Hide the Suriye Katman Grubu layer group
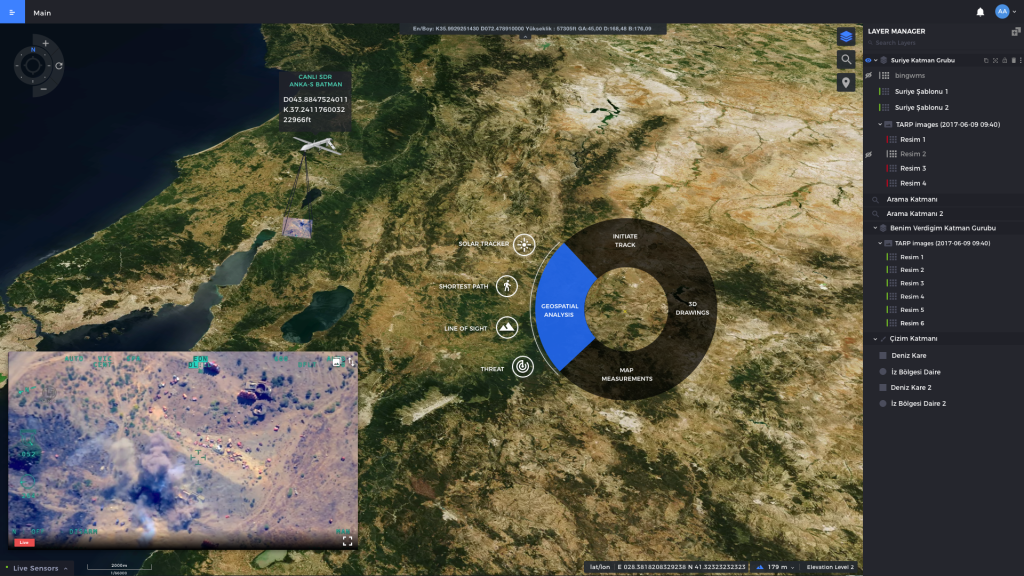The width and height of the screenshot is (1024, 576). 869,60
